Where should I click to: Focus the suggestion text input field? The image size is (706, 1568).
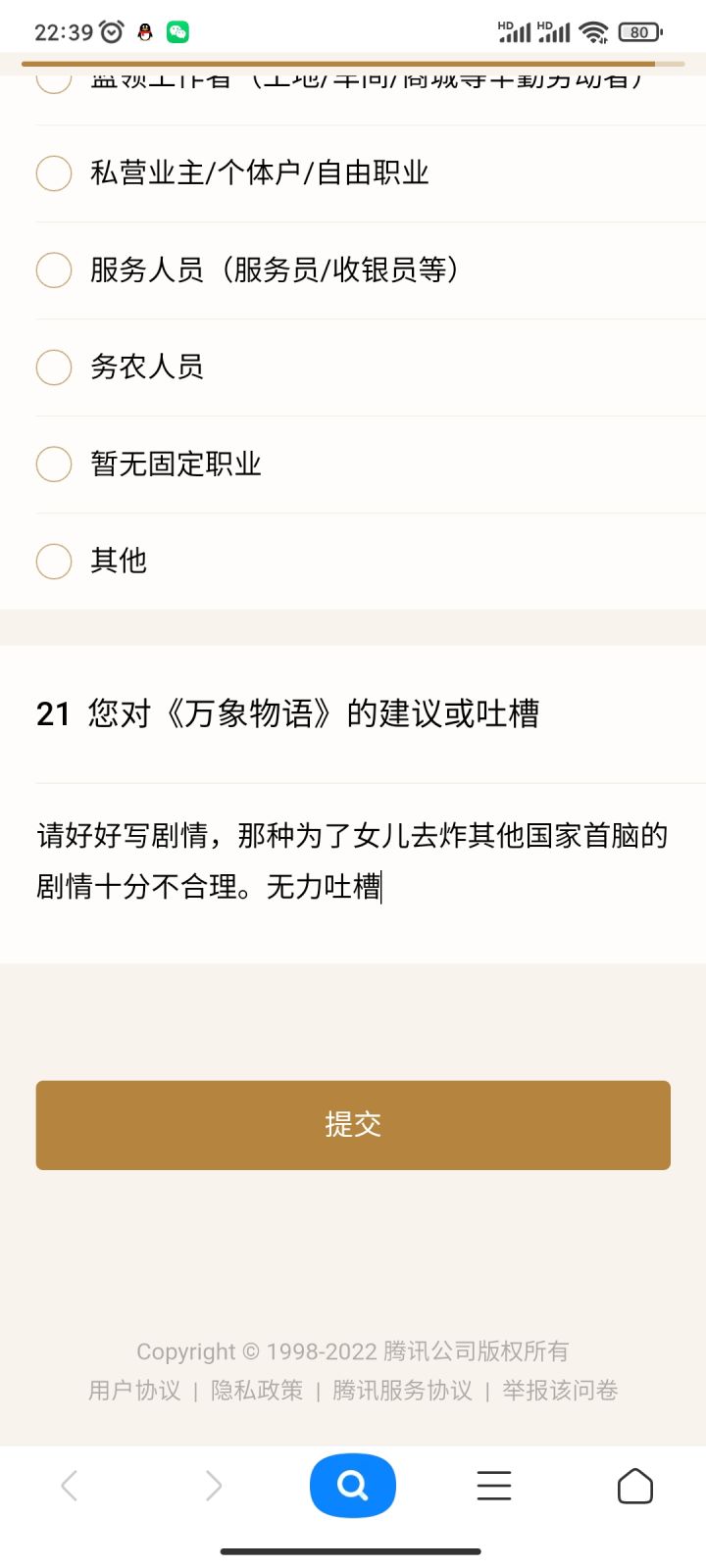(353, 861)
